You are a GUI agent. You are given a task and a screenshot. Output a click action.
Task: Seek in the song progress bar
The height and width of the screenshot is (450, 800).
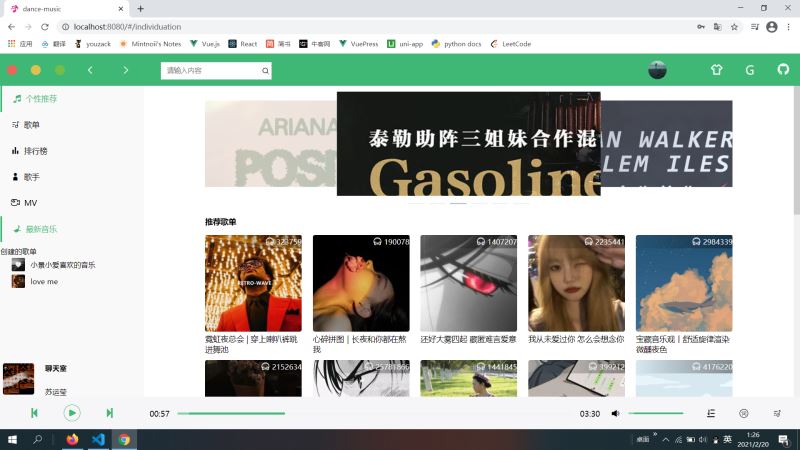coord(375,413)
